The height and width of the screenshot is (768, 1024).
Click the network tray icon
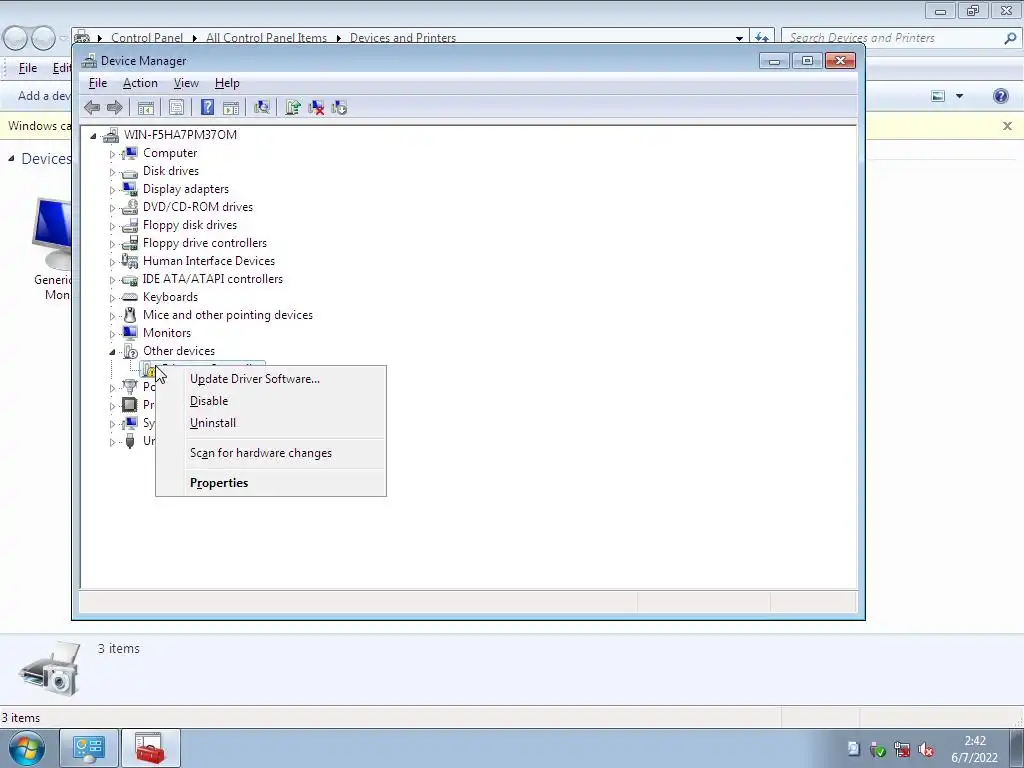tap(902, 750)
